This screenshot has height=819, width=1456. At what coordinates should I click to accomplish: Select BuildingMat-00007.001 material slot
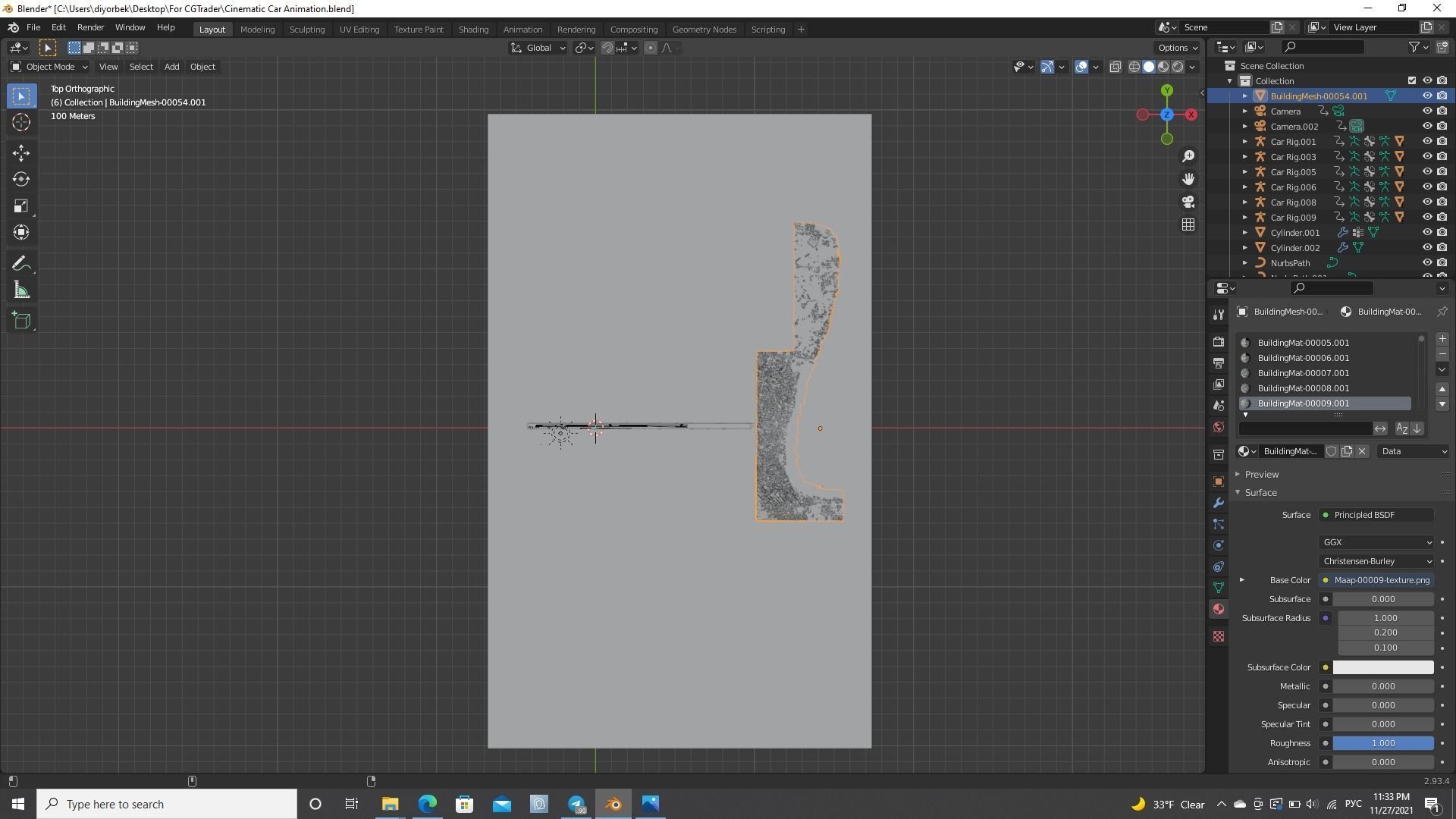pyautogui.click(x=1303, y=373)
